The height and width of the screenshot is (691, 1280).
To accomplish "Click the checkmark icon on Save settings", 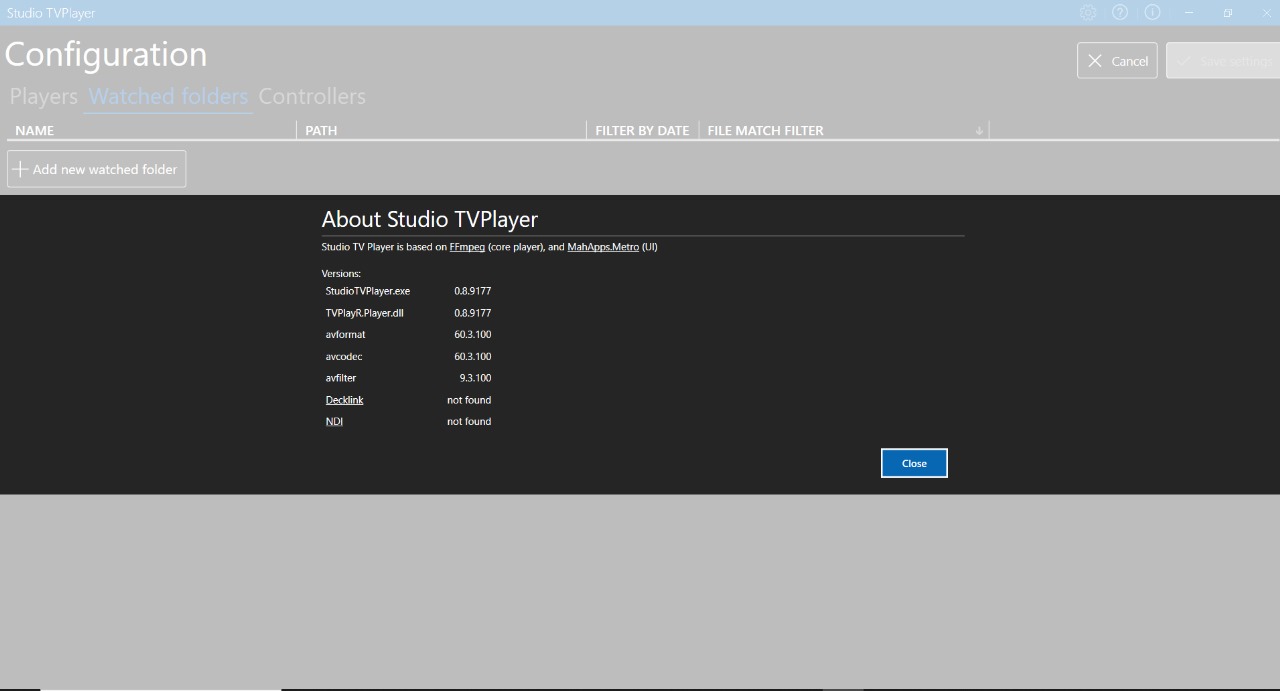I will [1185, 60].
